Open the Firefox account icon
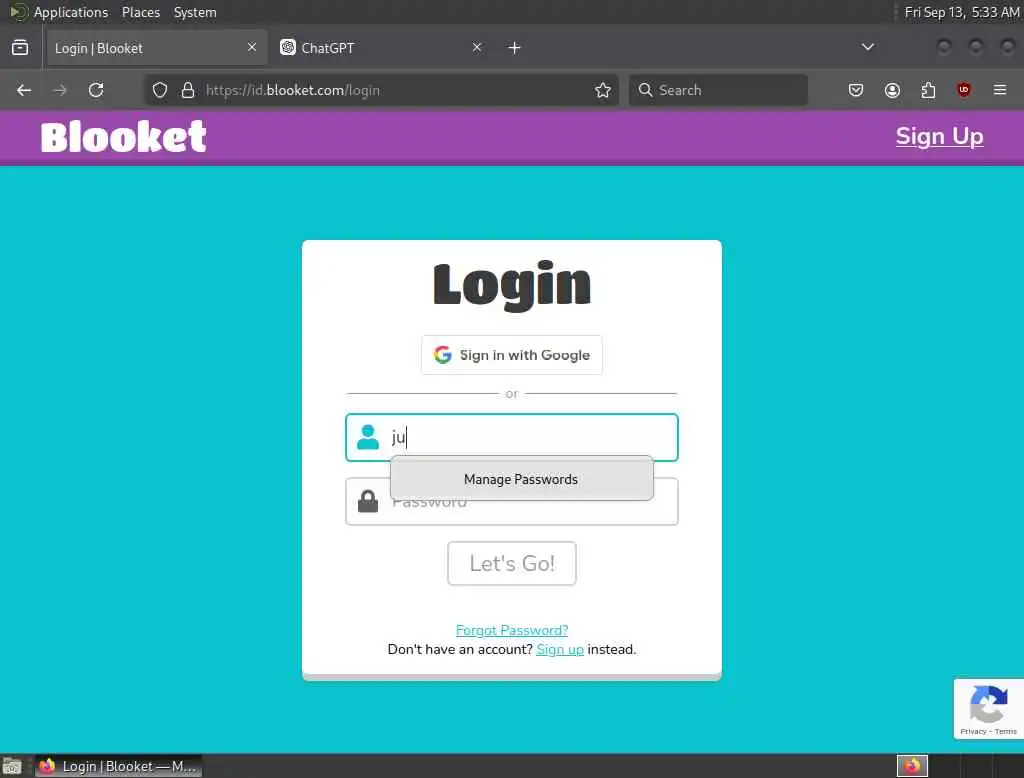Screen dimensions: 1024x778 [x=892, y=90]
